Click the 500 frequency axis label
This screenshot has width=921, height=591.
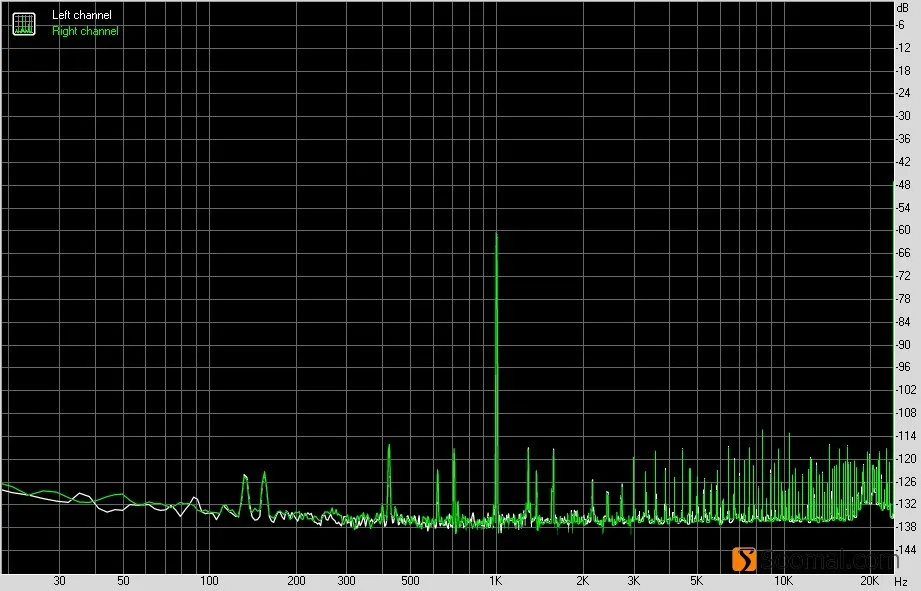click(x=410, y=581)
